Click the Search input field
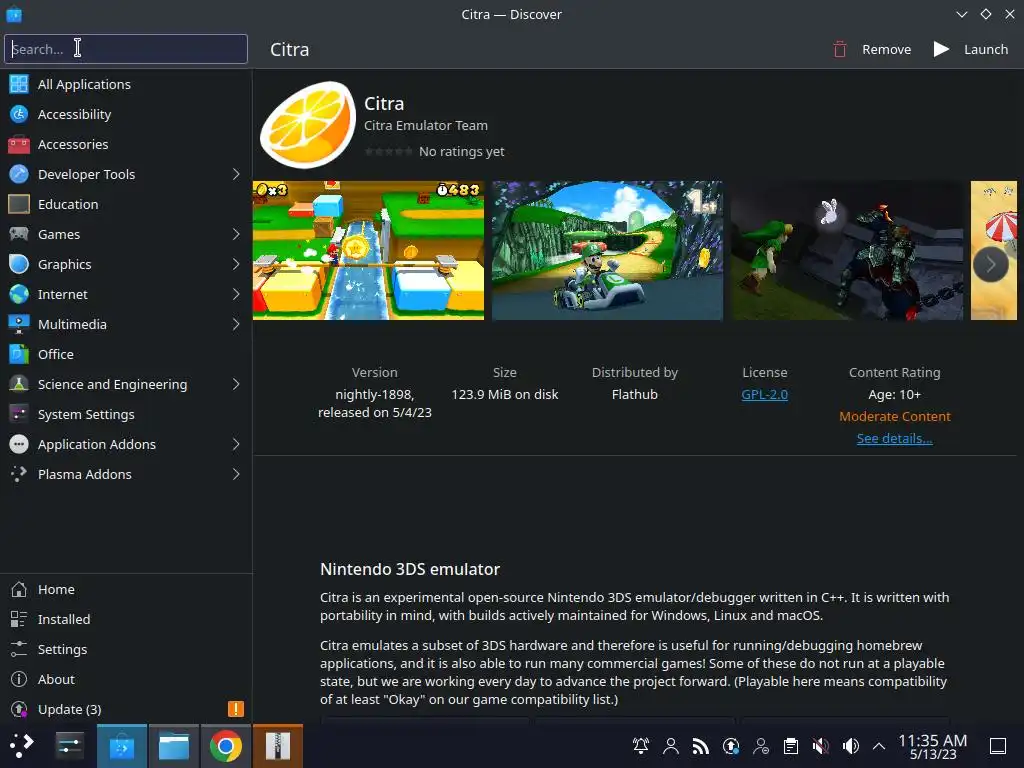The width and height of the screenshot is (1024, 768). point(126,49)
